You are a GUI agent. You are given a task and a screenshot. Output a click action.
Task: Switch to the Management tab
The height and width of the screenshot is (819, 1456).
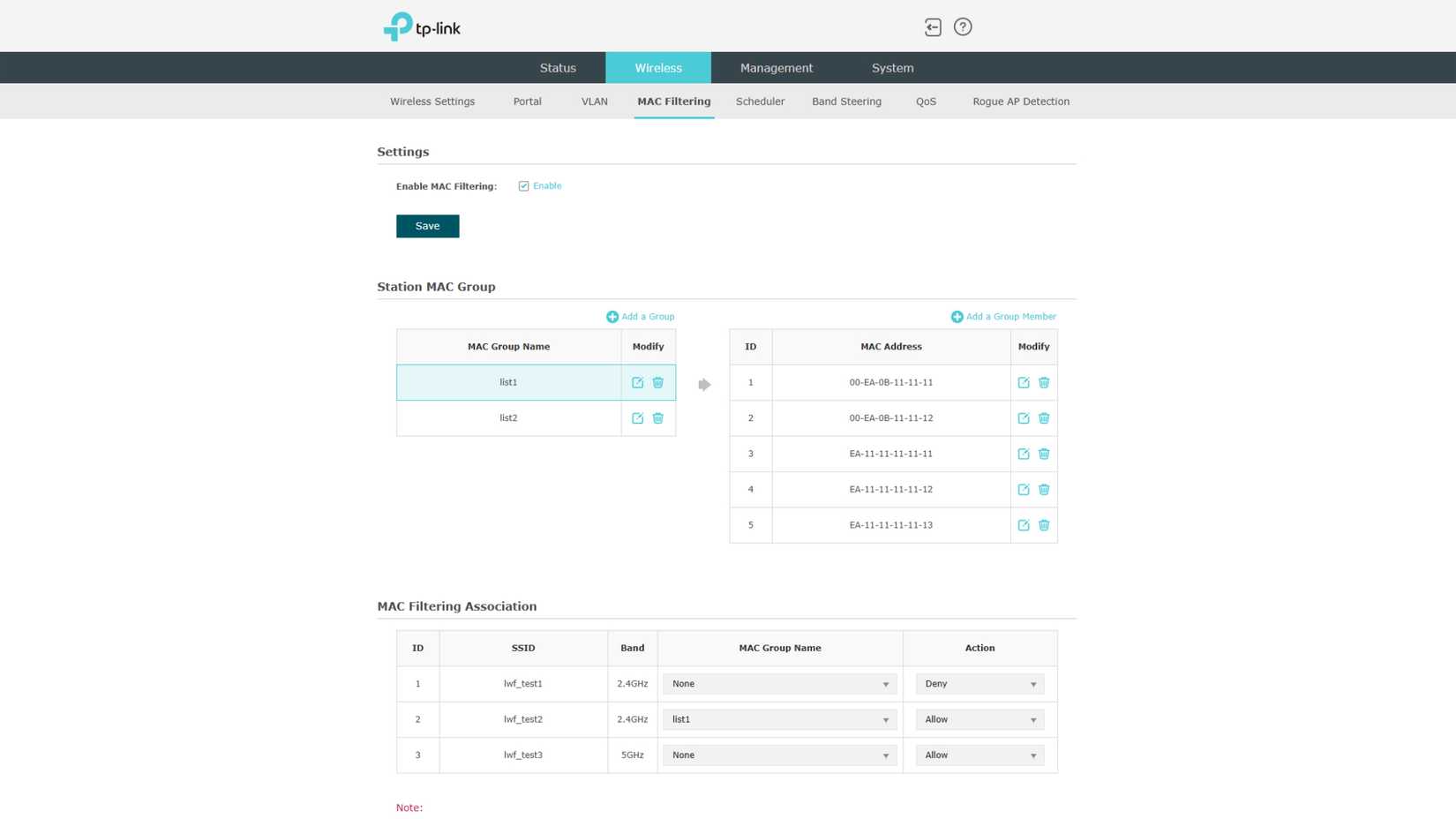click(777, 67)
